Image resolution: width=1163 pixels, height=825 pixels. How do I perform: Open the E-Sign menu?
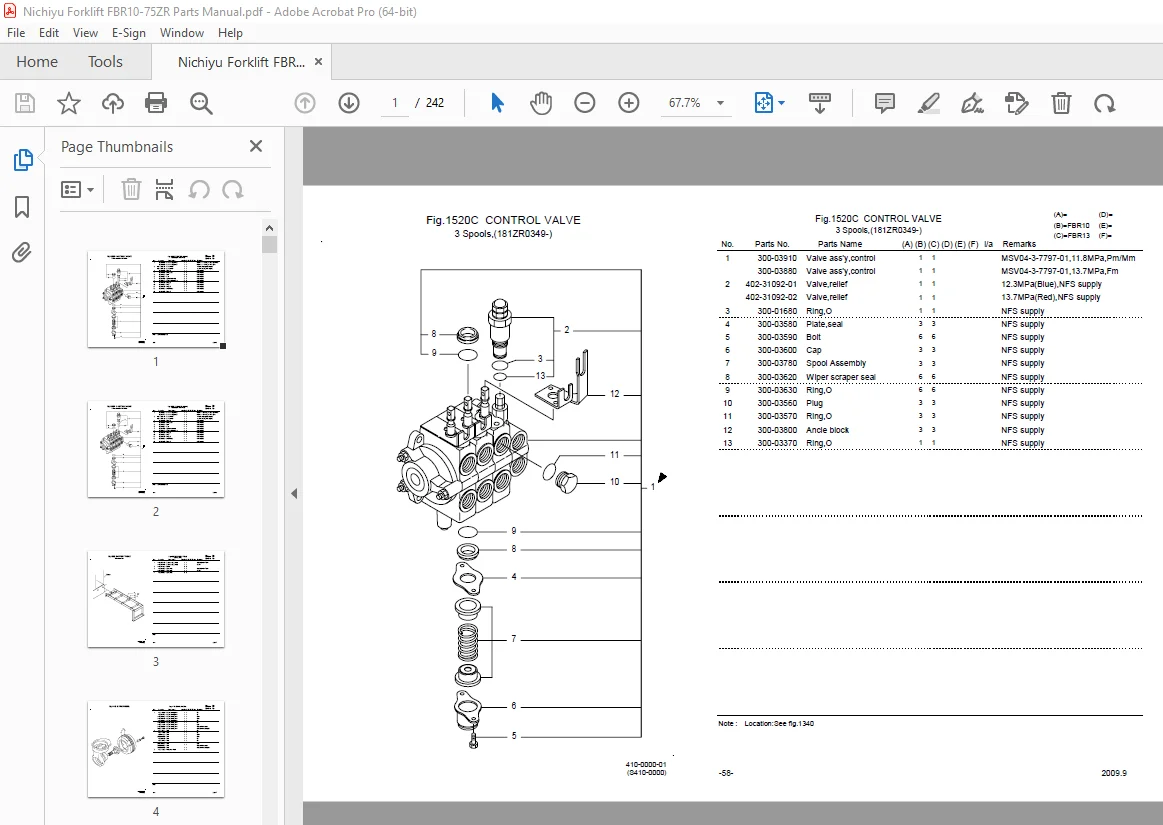click(128, 33)
